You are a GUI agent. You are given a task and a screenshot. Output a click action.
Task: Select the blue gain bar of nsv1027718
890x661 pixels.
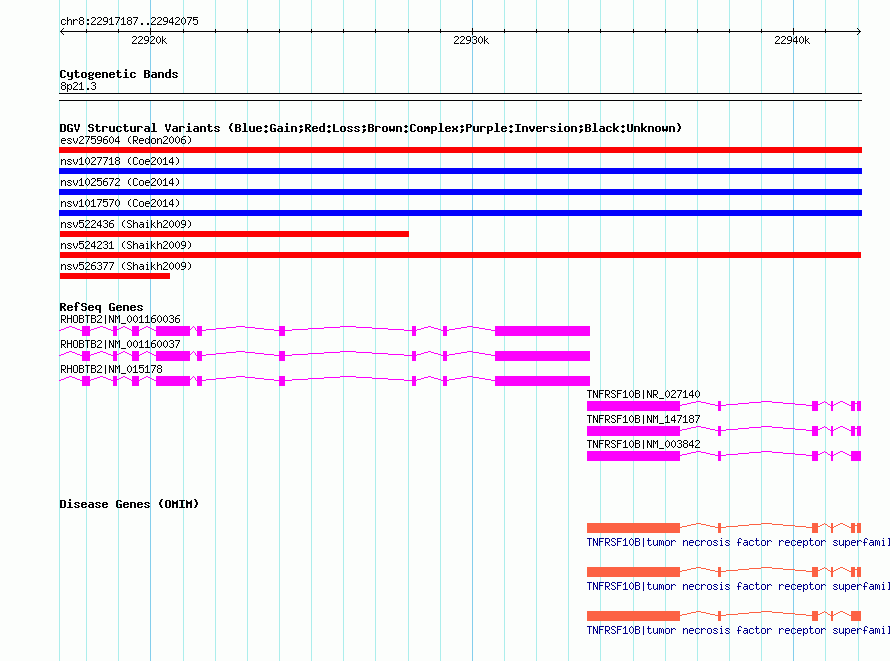460,171
